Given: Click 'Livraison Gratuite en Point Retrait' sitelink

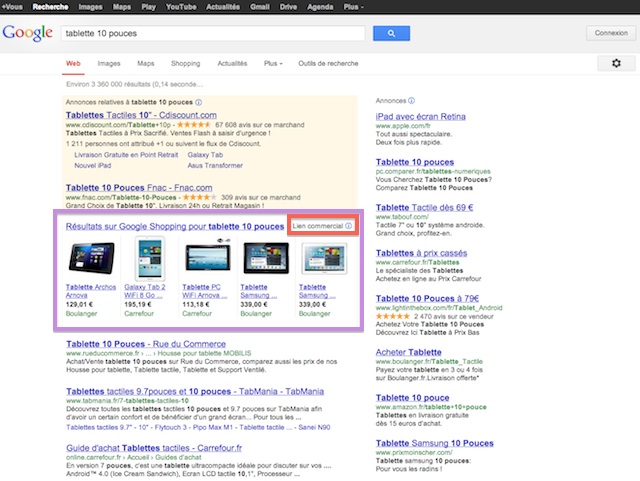Looking at the screenshot, I should (126, 155).
